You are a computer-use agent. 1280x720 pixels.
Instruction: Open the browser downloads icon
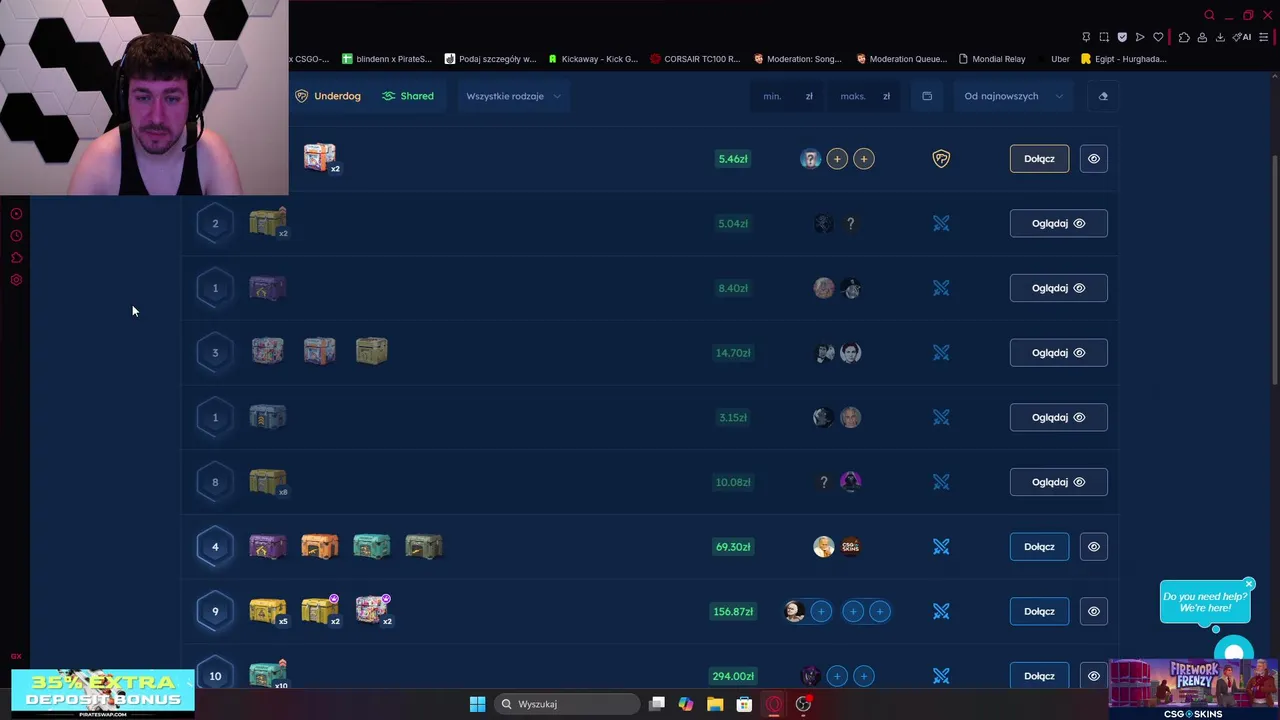coord(1220,37)
